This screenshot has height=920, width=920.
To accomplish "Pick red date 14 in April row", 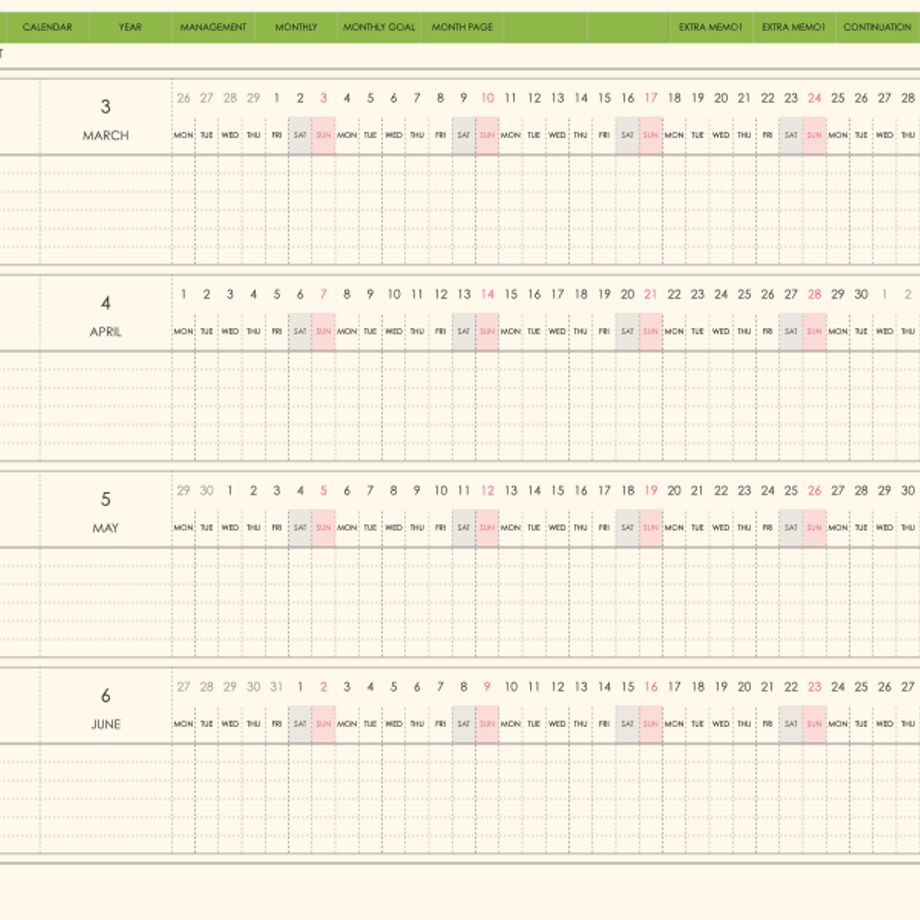I will coord(487,295).
